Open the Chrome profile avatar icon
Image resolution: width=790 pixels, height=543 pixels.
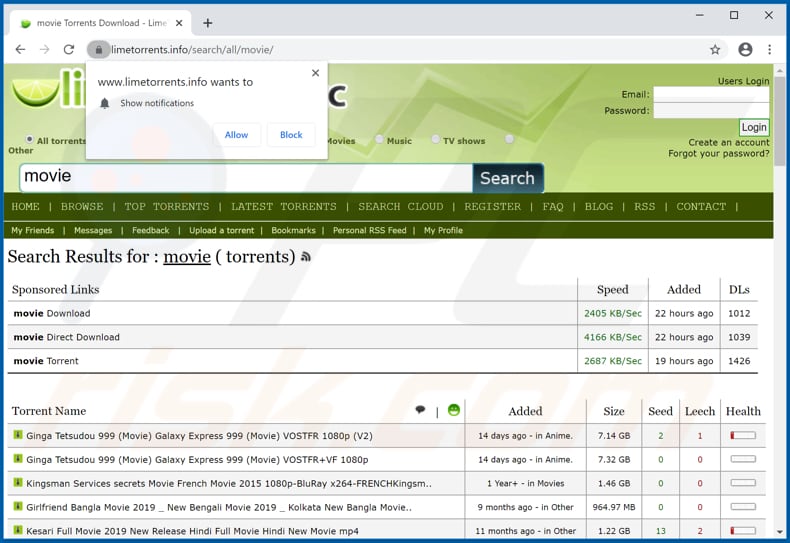click(744, 50)
